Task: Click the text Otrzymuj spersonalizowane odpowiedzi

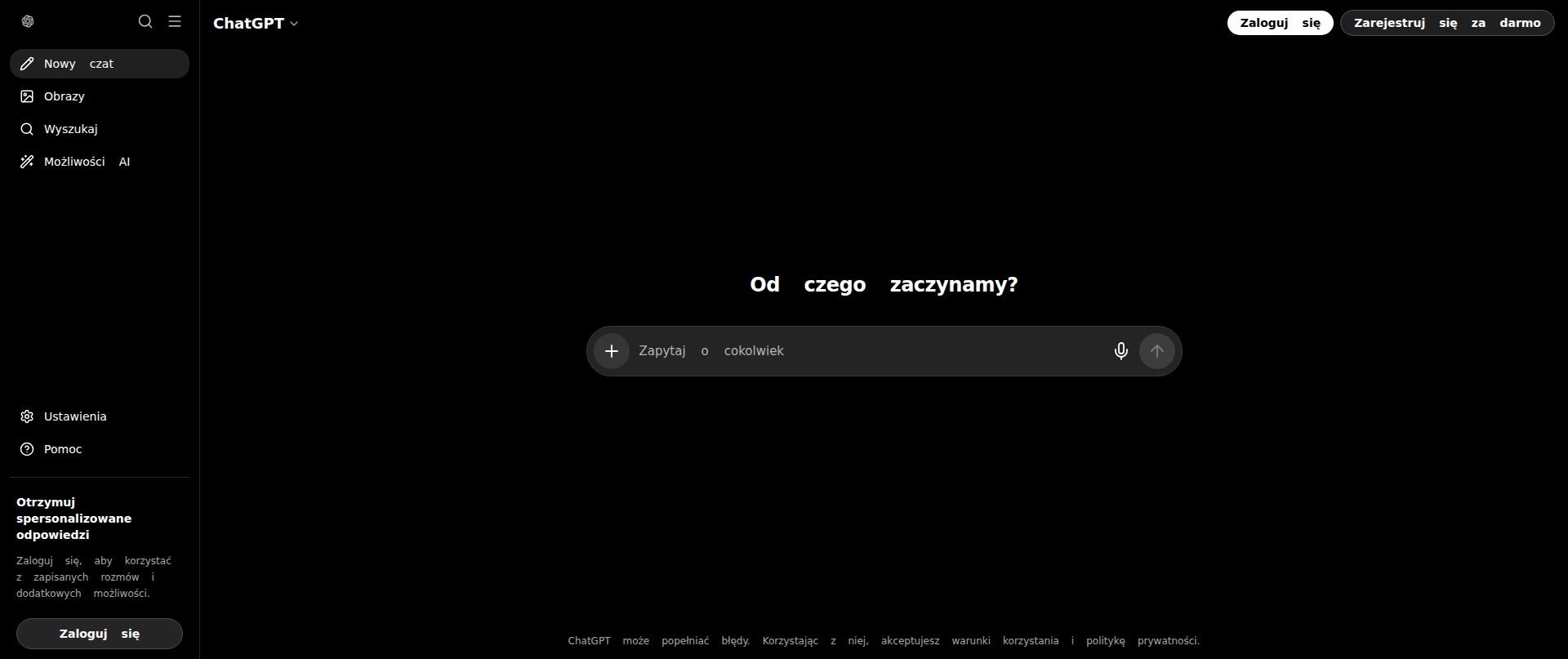Action: click(x=74, y=519)
